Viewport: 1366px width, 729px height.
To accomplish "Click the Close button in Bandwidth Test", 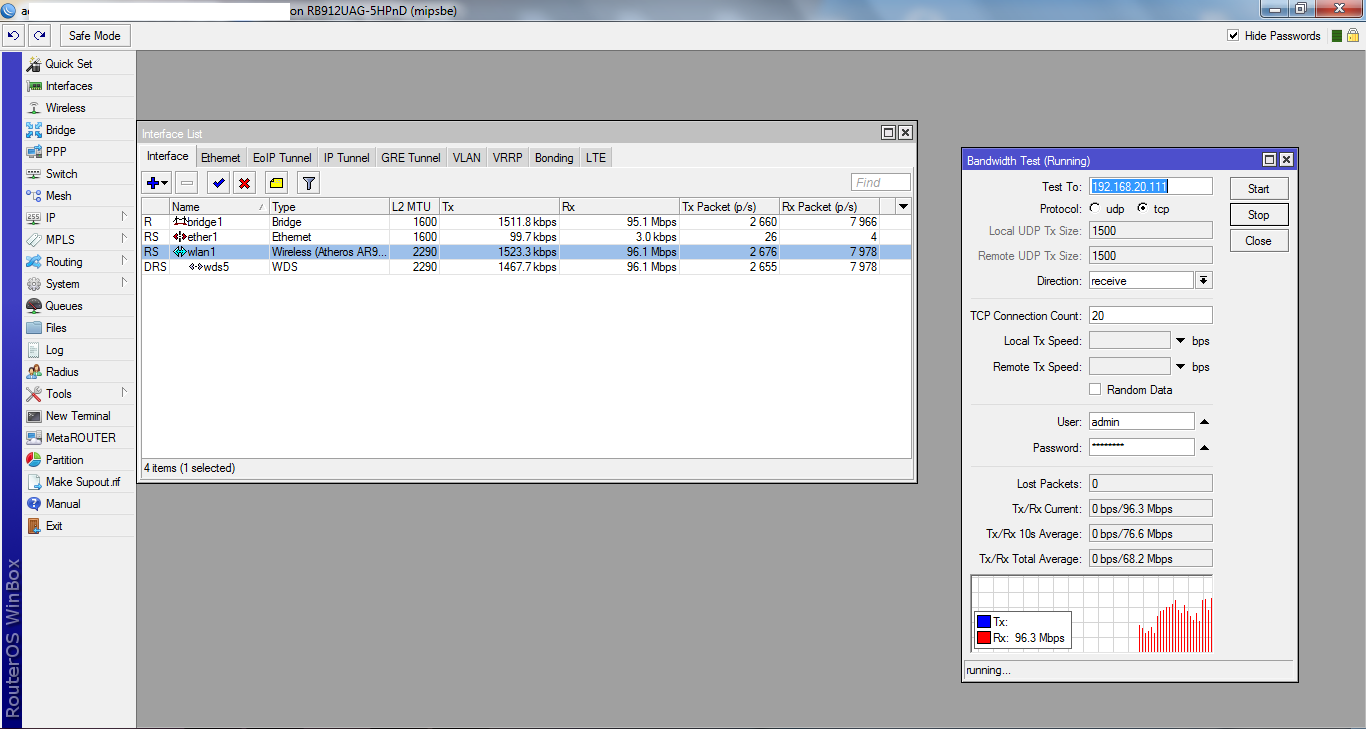I will coord(1259,241).
